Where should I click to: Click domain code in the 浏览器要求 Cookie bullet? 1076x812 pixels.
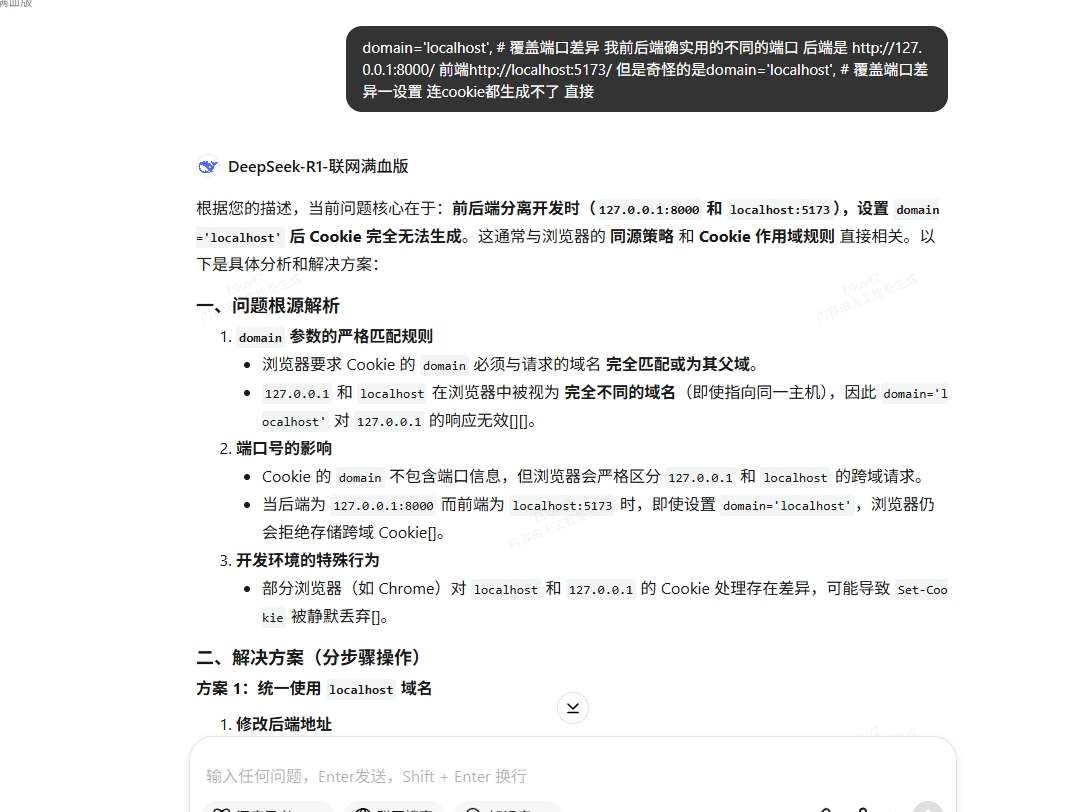pyautogui.click(x=444, y=366)
